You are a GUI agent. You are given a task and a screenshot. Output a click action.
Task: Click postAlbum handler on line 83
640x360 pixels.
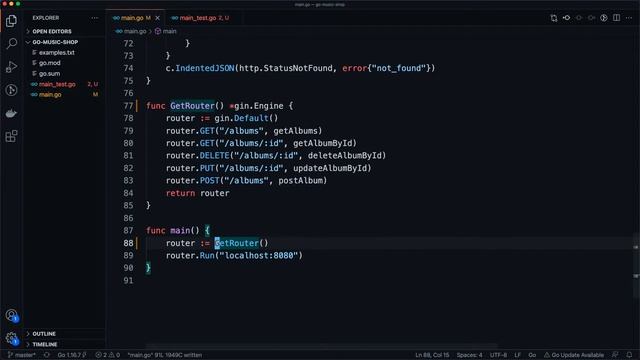[300, 180]
